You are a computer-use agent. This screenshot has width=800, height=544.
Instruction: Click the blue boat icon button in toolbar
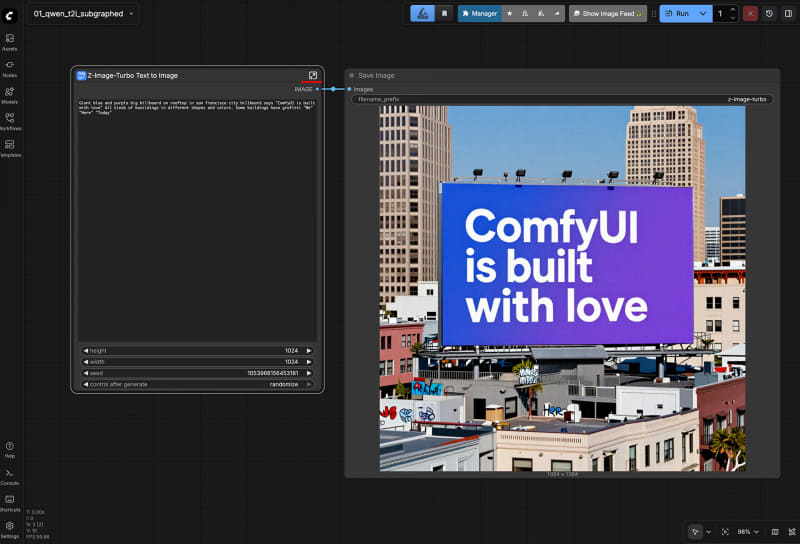(x=422, y=14)
